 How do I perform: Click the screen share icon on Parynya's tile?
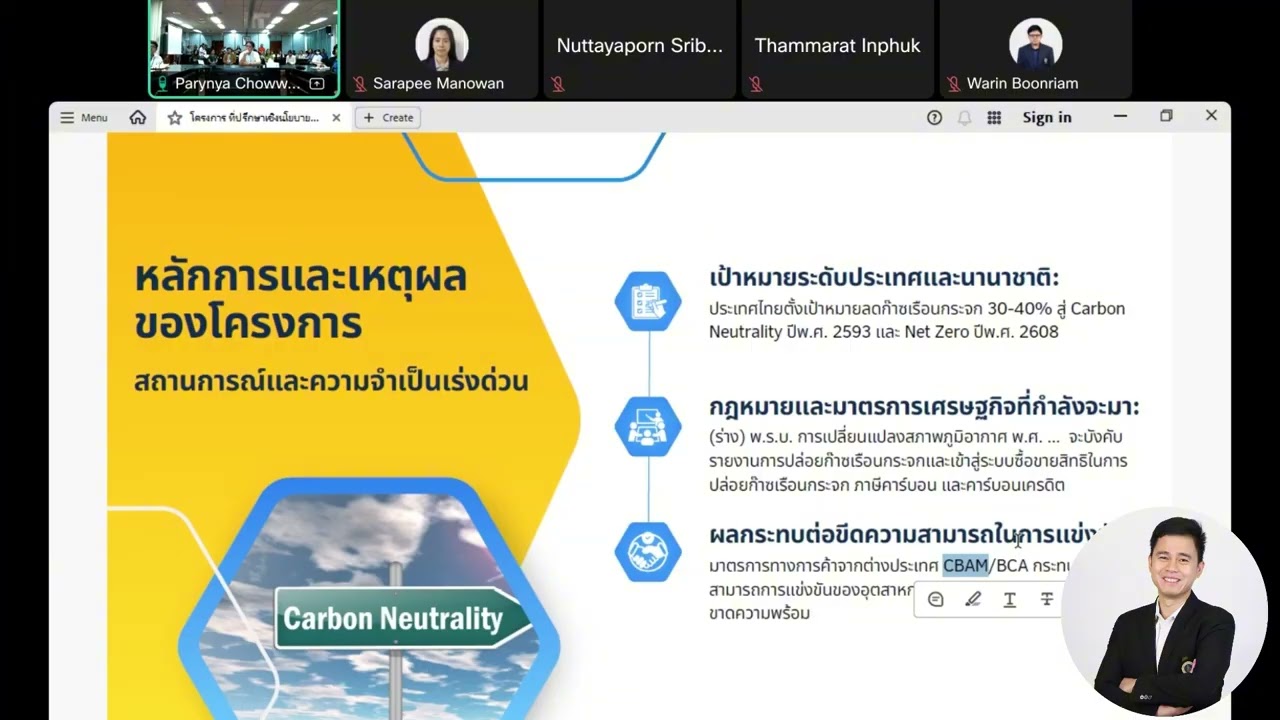pos(317,84)
